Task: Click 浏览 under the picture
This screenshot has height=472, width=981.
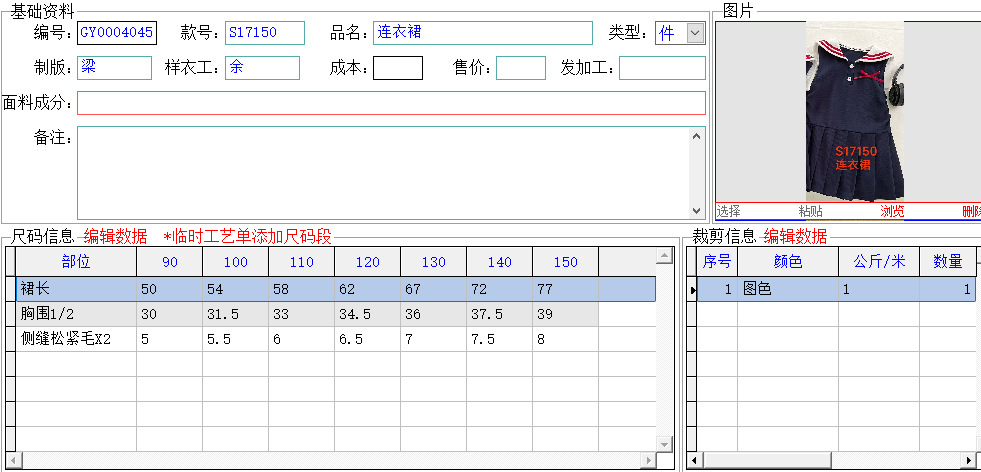Action: tap(892, 212)
